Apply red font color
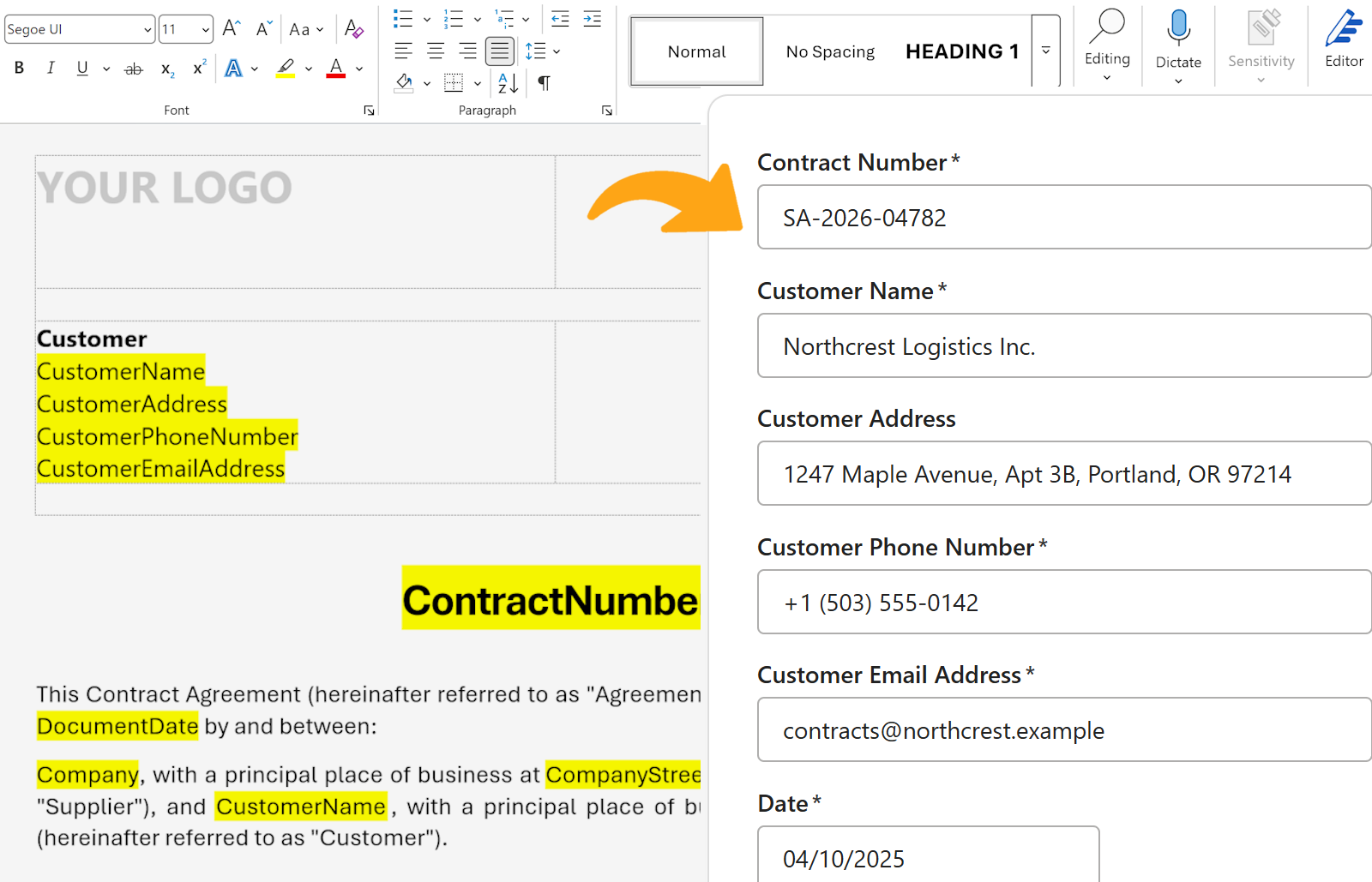This screenshot has height=882, width=1372. click(x=336, y=68)
